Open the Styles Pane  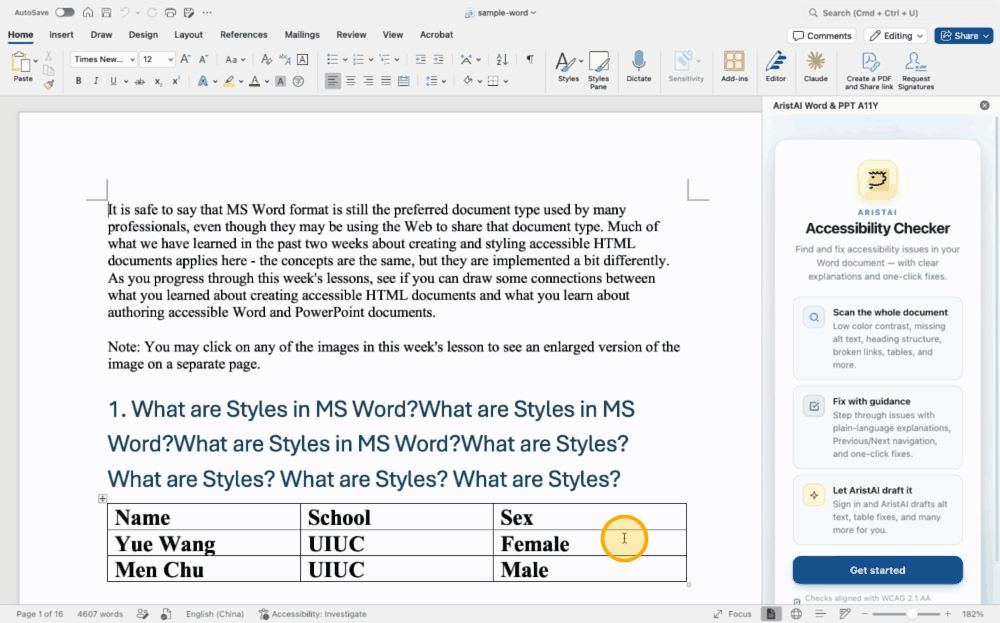598,70
